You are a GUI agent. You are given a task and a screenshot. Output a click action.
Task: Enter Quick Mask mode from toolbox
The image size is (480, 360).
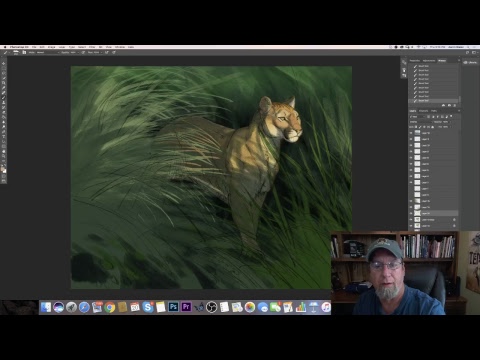(x=4, y=176)
